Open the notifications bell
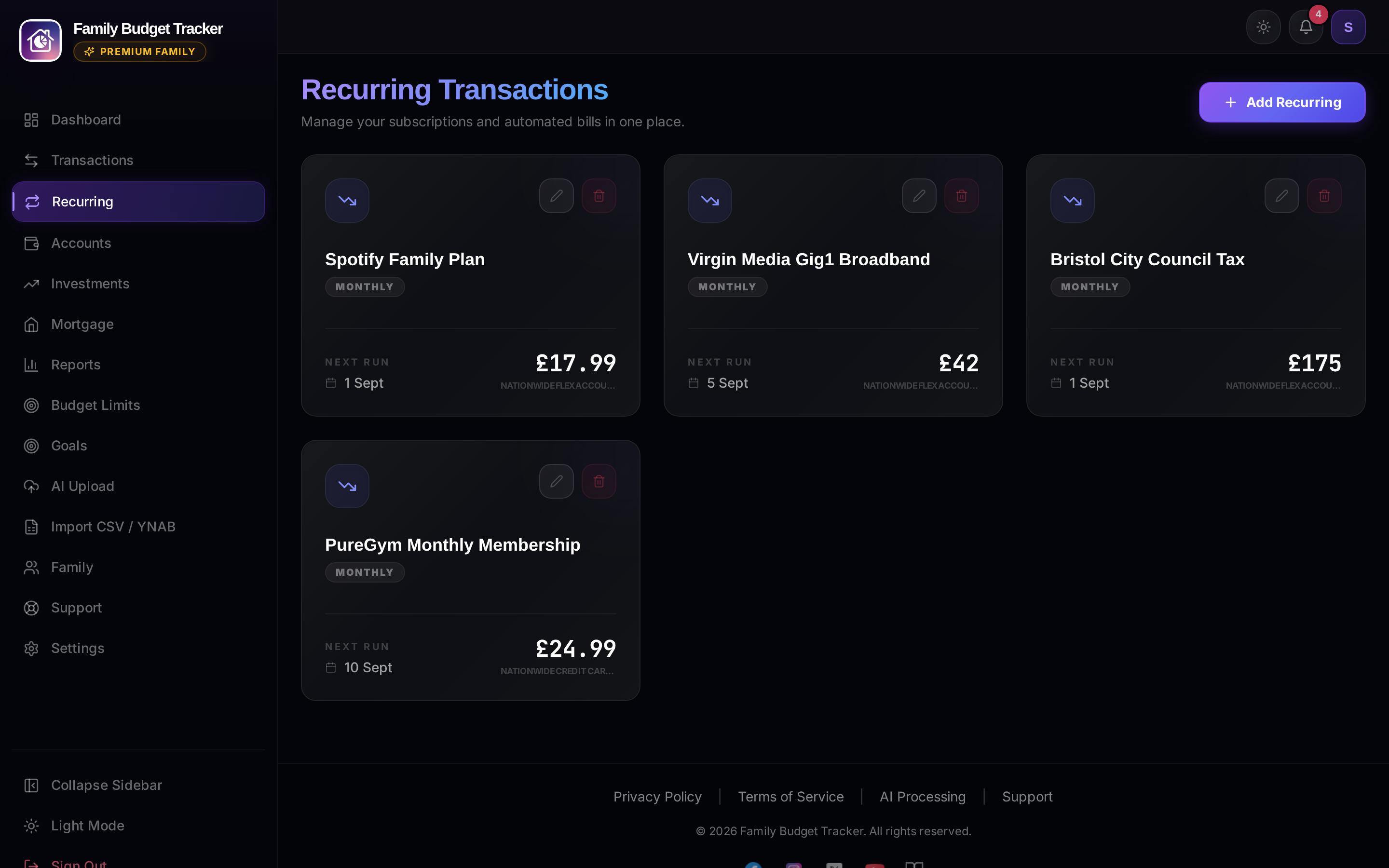Screen dimensions: 1389x868 coord(1306,27)
